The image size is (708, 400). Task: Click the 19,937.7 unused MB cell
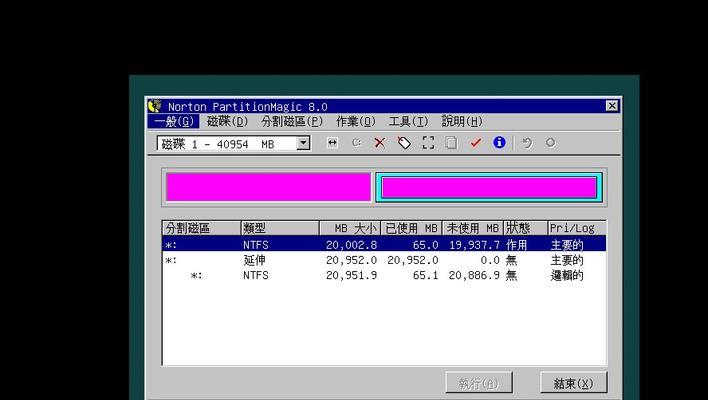474,245
